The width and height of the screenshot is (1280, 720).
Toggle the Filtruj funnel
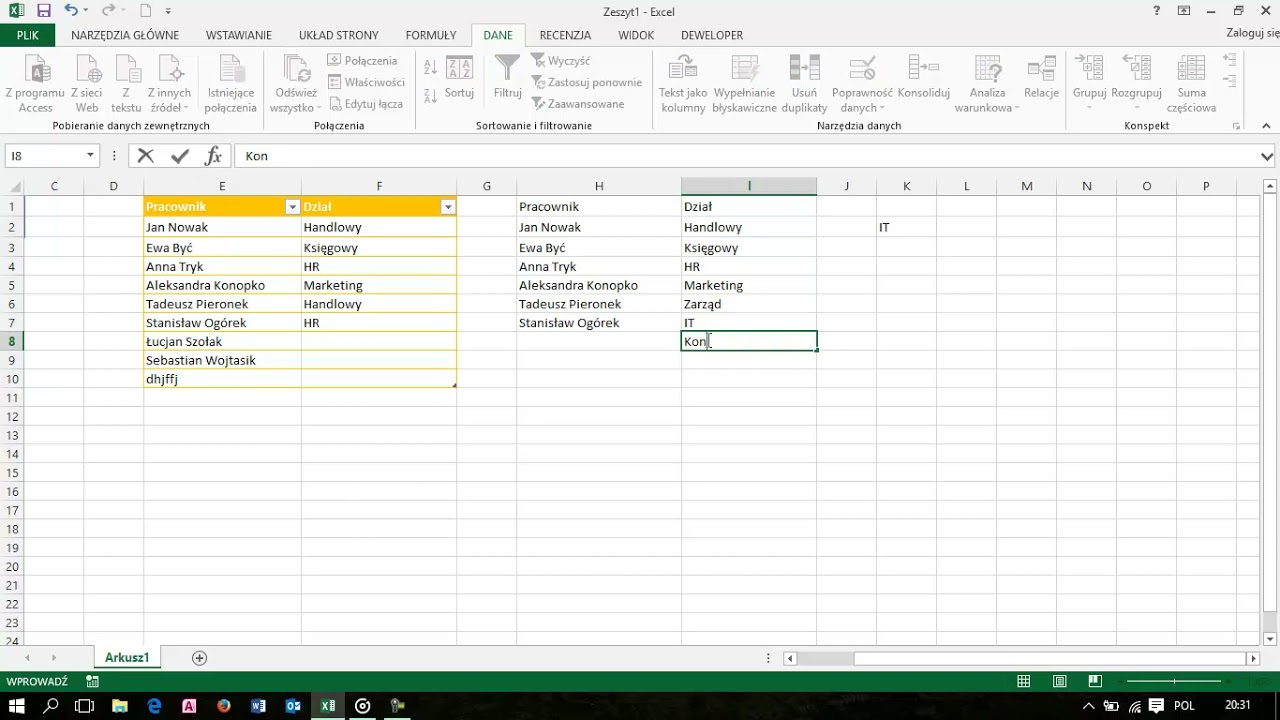tap(507, 76)
